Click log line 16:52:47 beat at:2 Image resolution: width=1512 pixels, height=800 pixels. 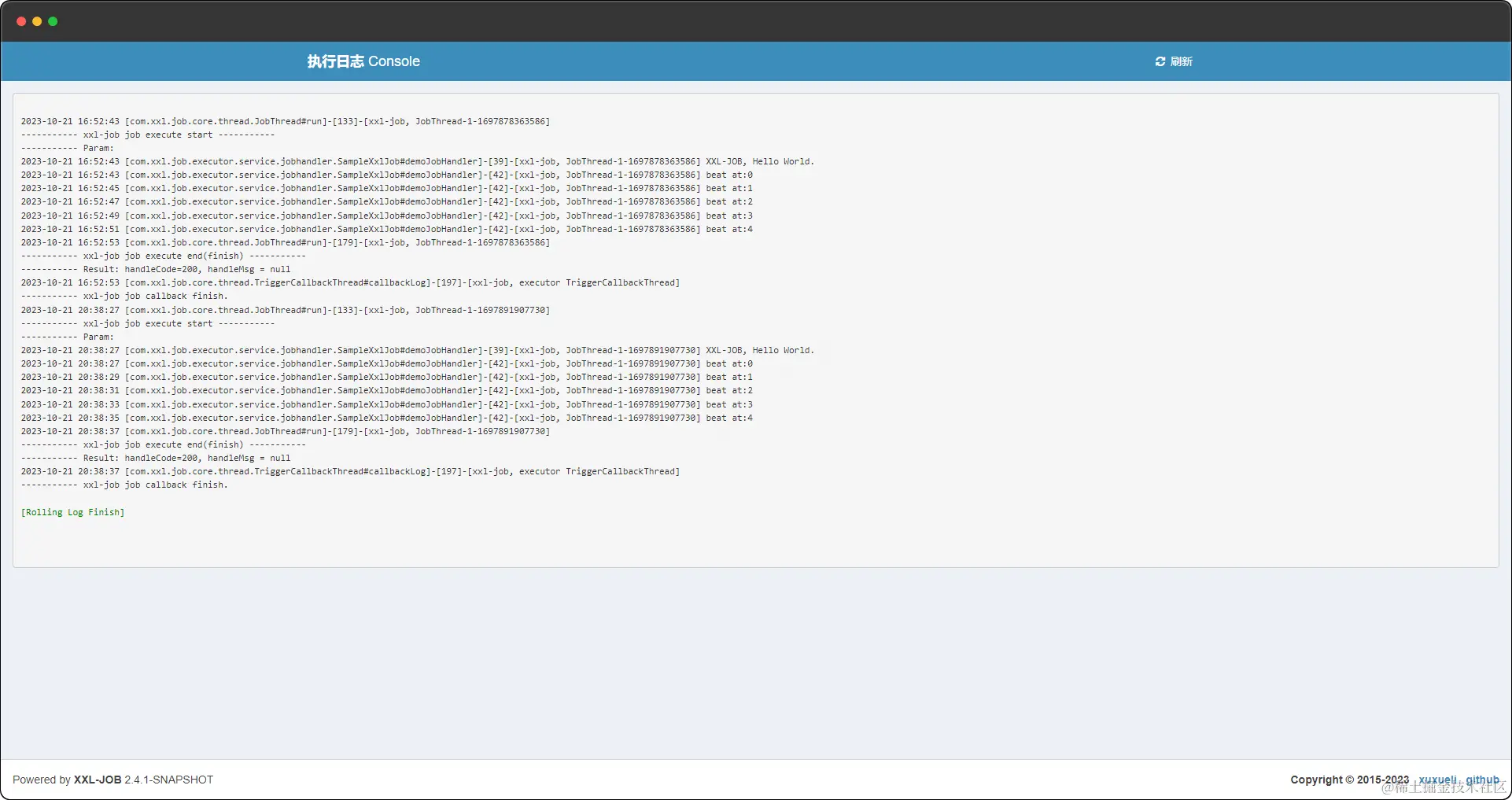pyautogui.click(x=386, y=201)
